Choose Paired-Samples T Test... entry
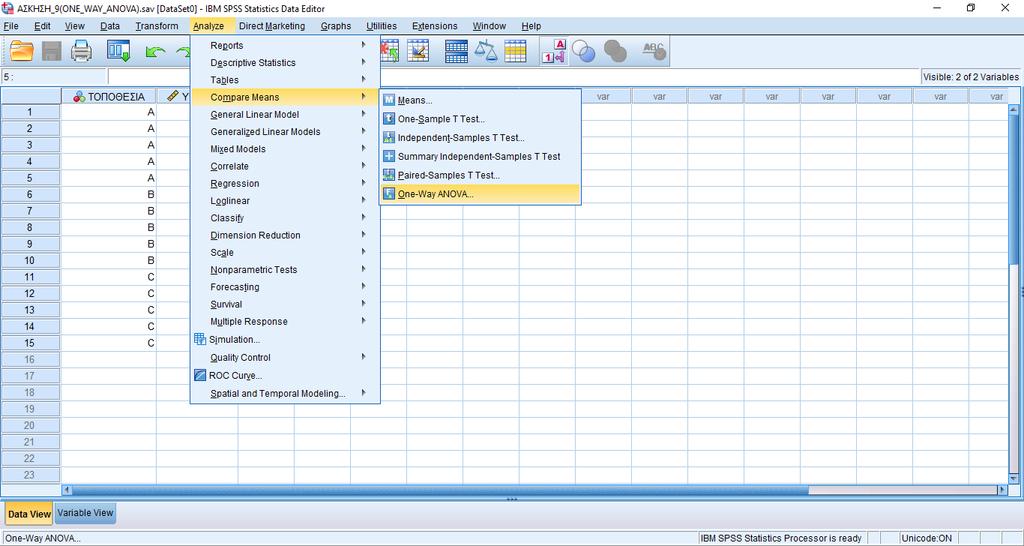This screenshot has height=546, width=1024. point(480,175)
